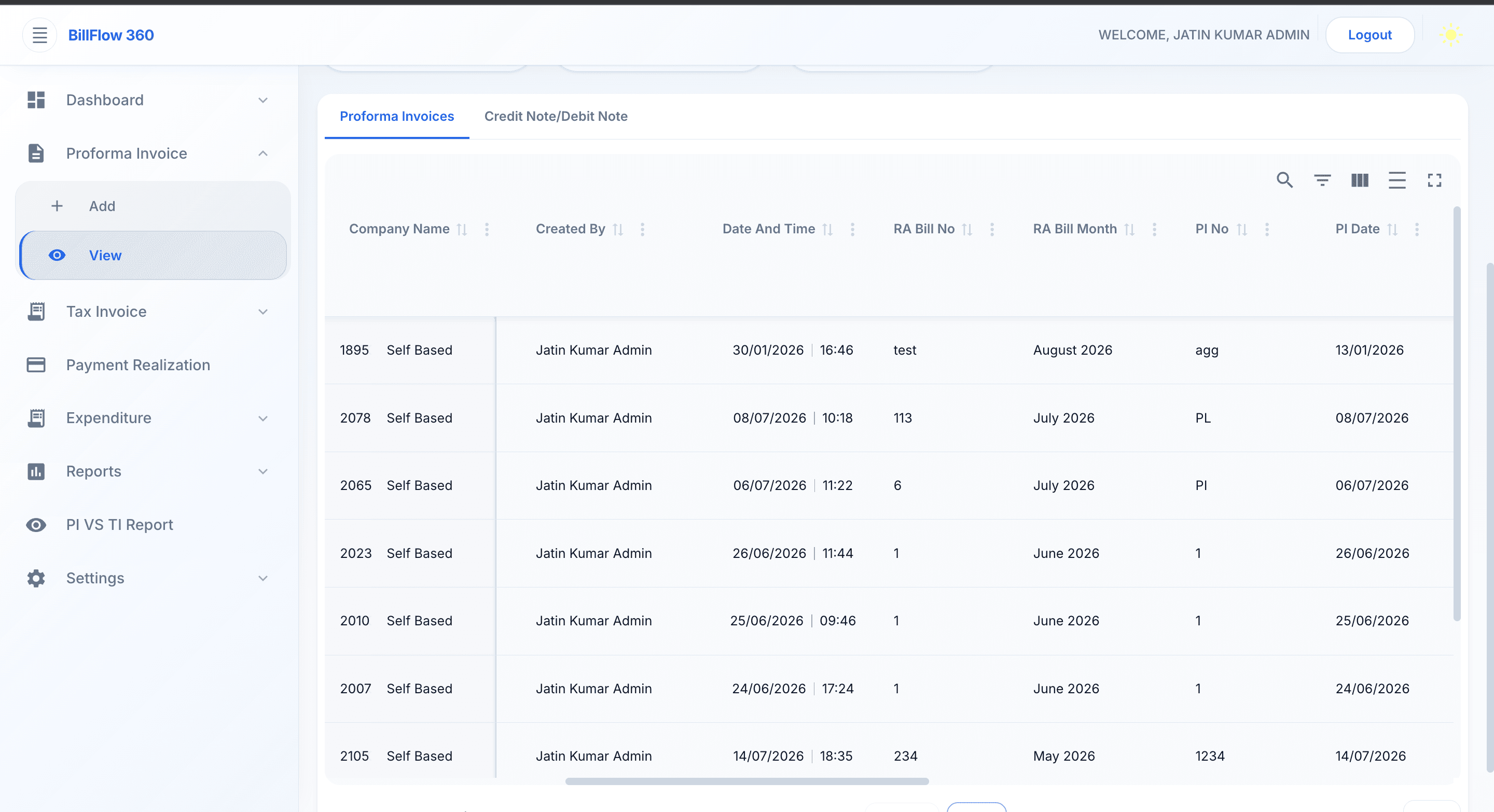This screenshot has width=1494, height=812.
Task: Click the Expenditure receipt icon
Action: pyautogui.click(x=36, y=418)
